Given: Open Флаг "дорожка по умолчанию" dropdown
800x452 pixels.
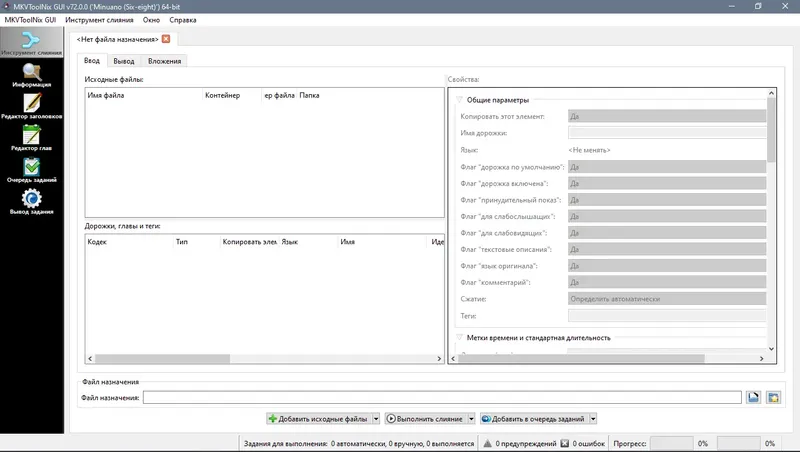Looking at the screenshot, I should [x=667, y=167].
